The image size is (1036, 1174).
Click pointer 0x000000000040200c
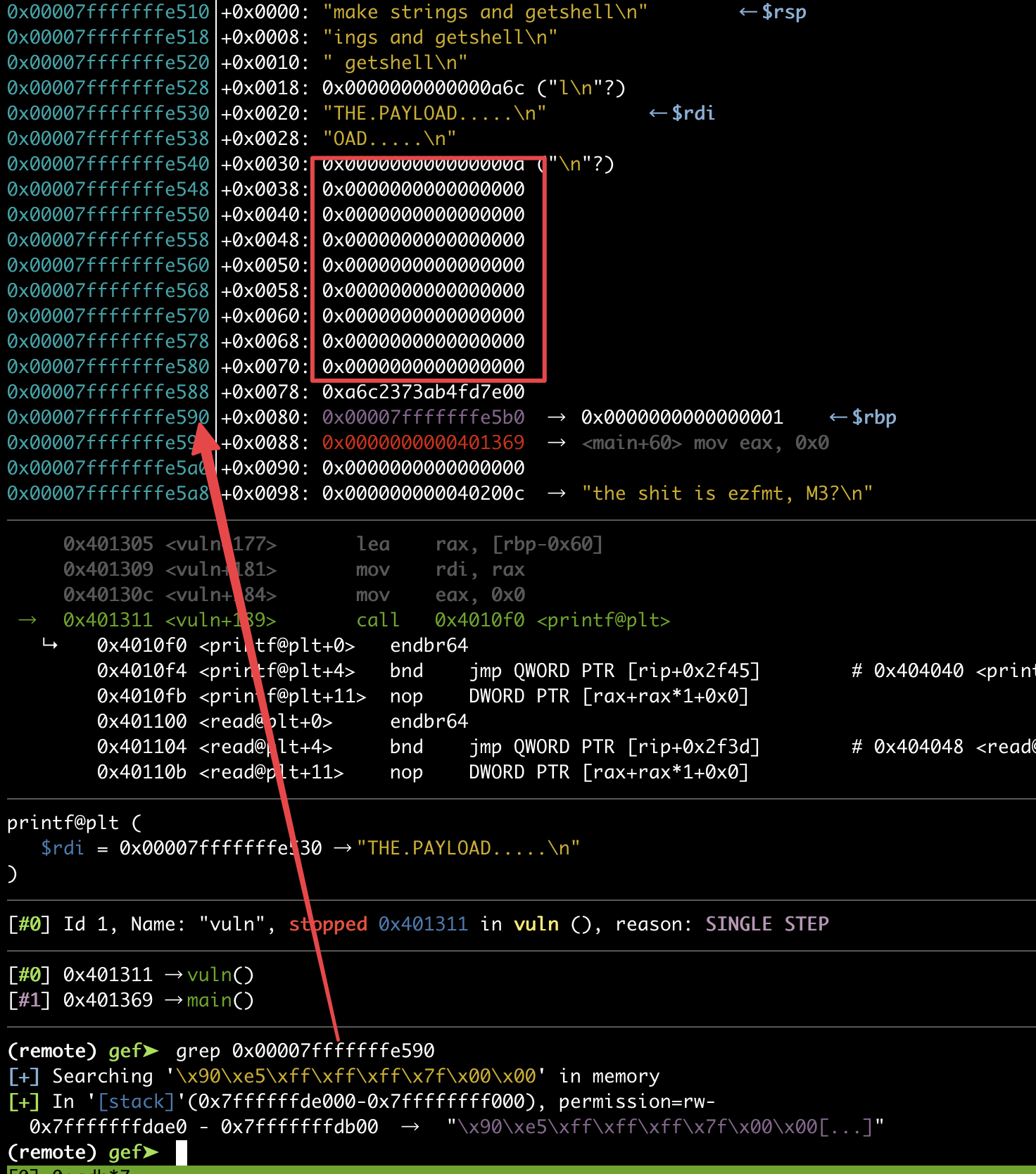point(423,493)
